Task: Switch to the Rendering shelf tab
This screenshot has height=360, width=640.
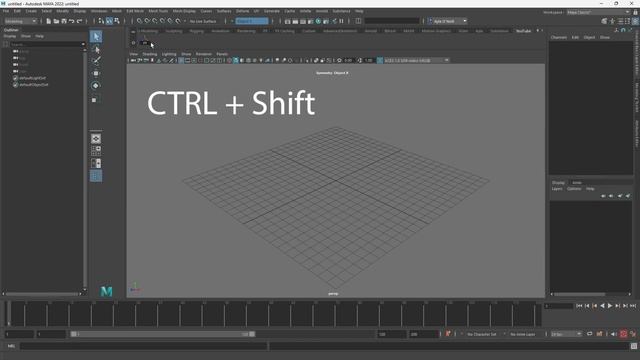Action: point(246,31)
